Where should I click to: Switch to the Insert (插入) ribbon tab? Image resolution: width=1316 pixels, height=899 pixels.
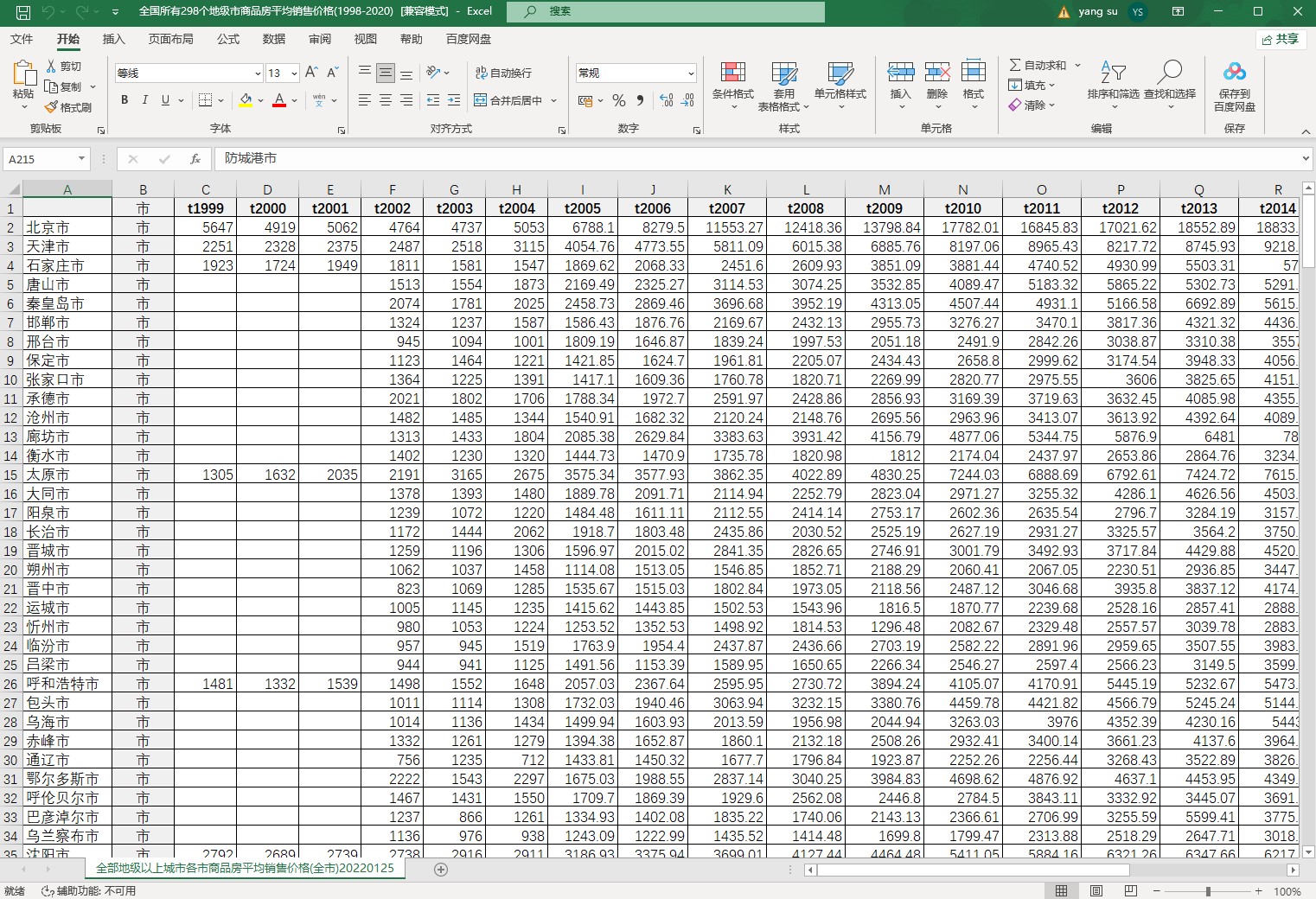tap(113, 39)
